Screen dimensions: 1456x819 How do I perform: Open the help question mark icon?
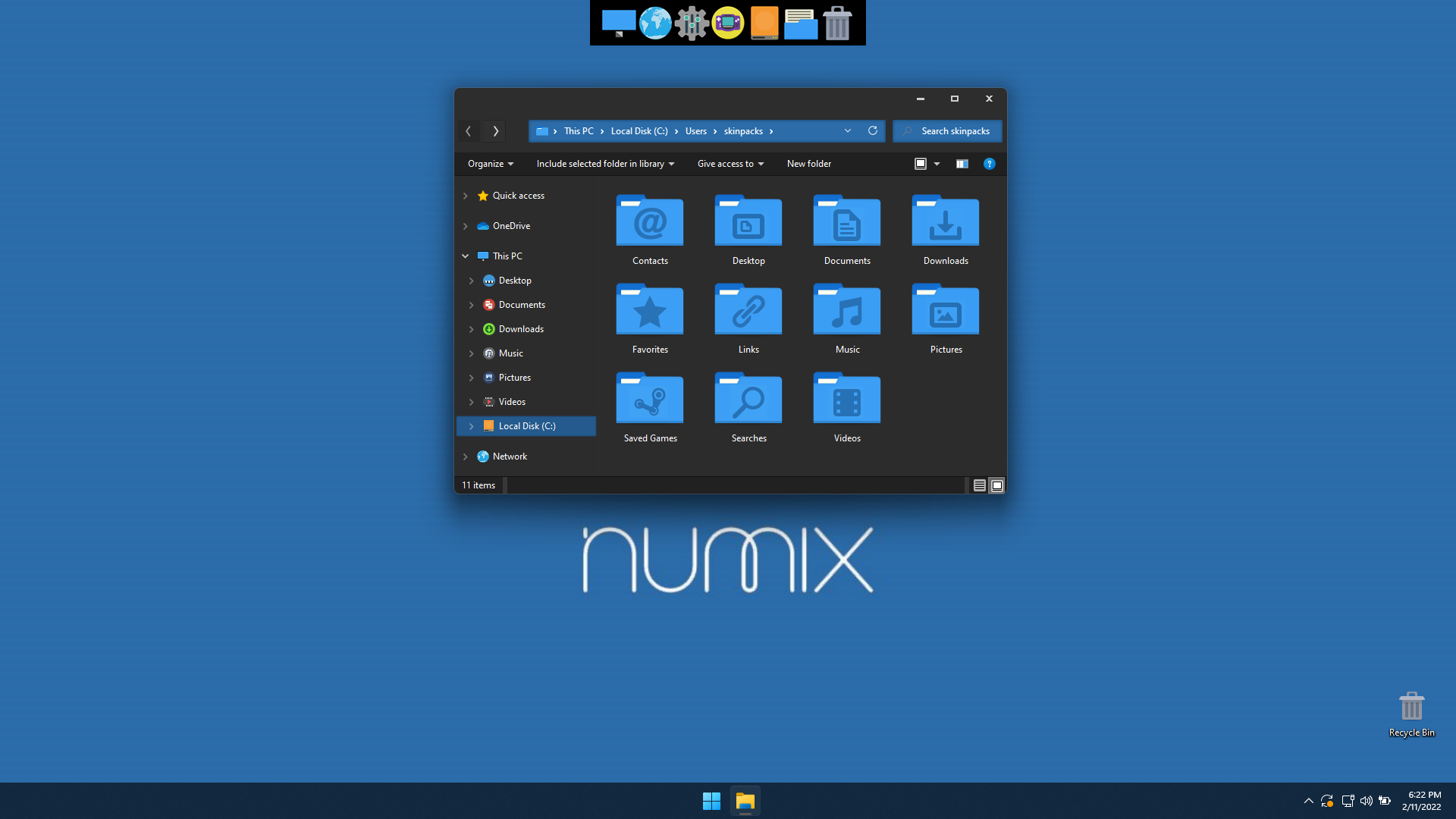(x=989, y=164)
